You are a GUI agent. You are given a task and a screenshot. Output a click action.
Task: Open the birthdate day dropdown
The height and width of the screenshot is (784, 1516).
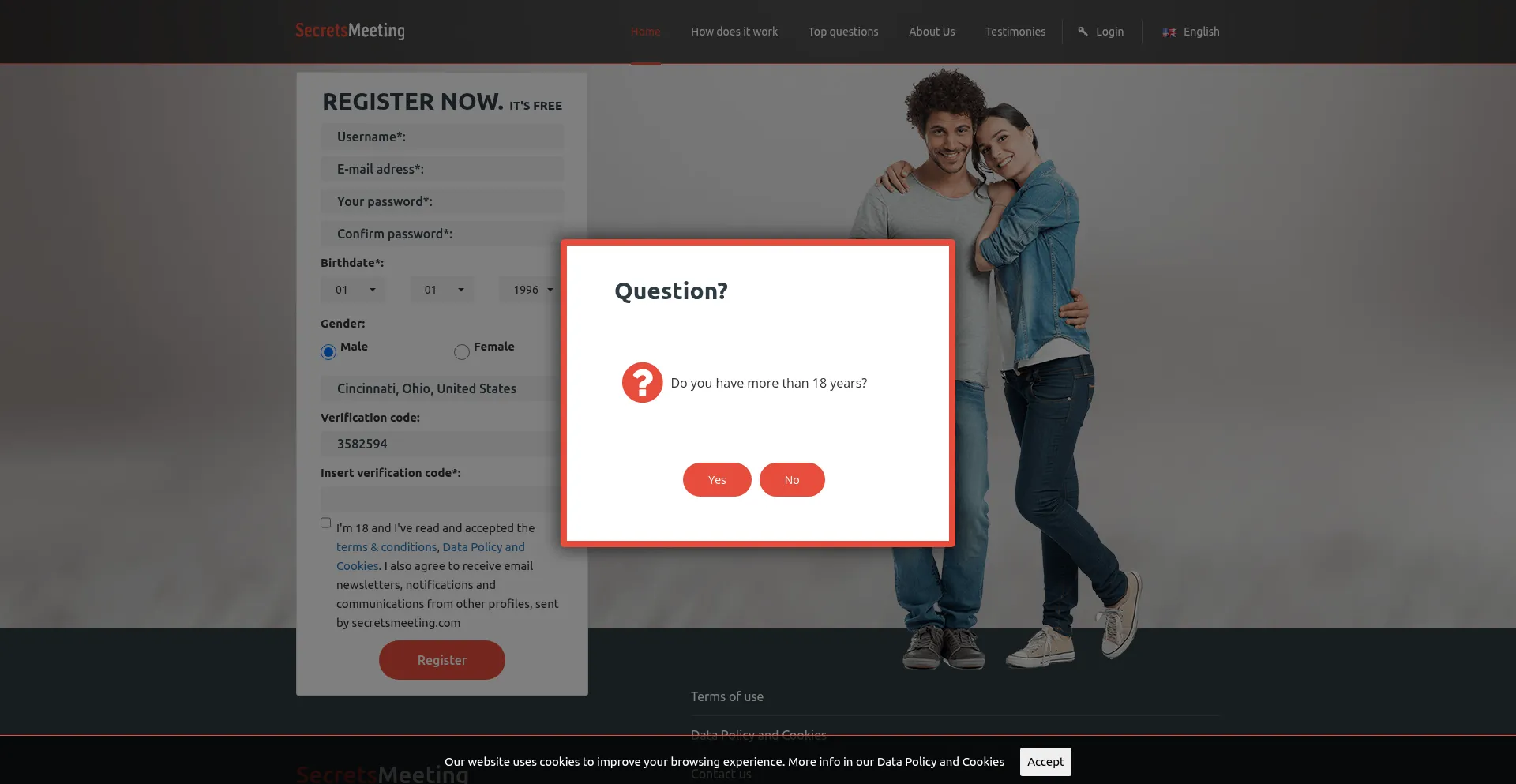pos(353,290)
